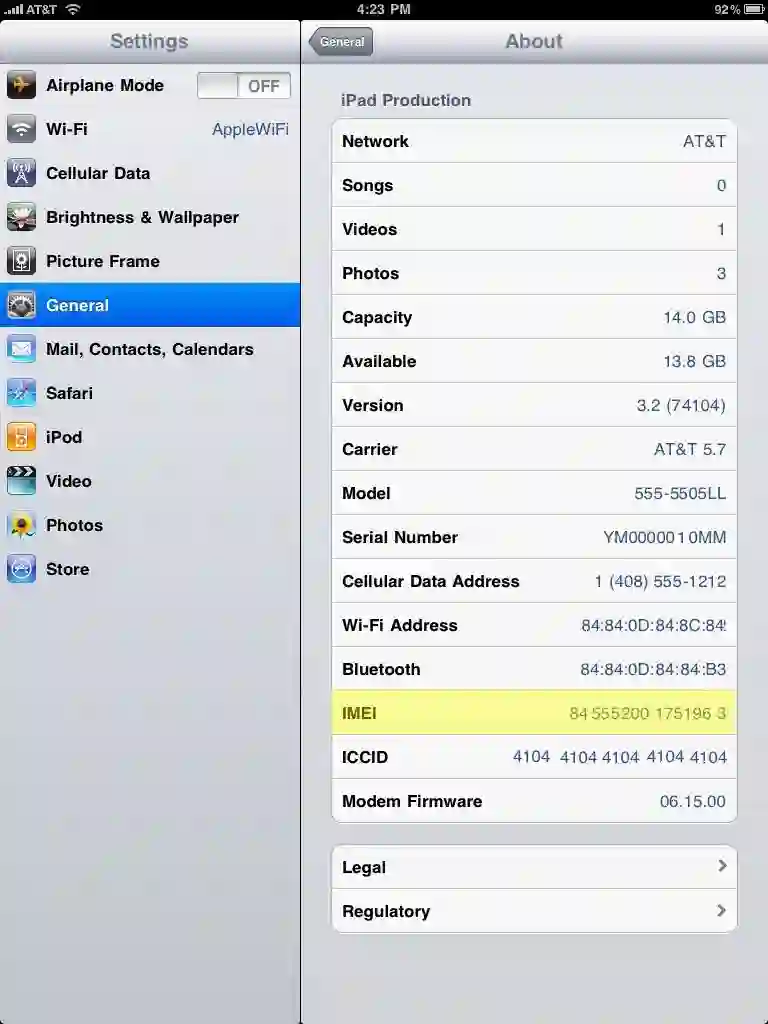Viewport: 768px width, 1024px height.
Task: Tap the 14.0 GB capacity value
Action: pos(694,317)
